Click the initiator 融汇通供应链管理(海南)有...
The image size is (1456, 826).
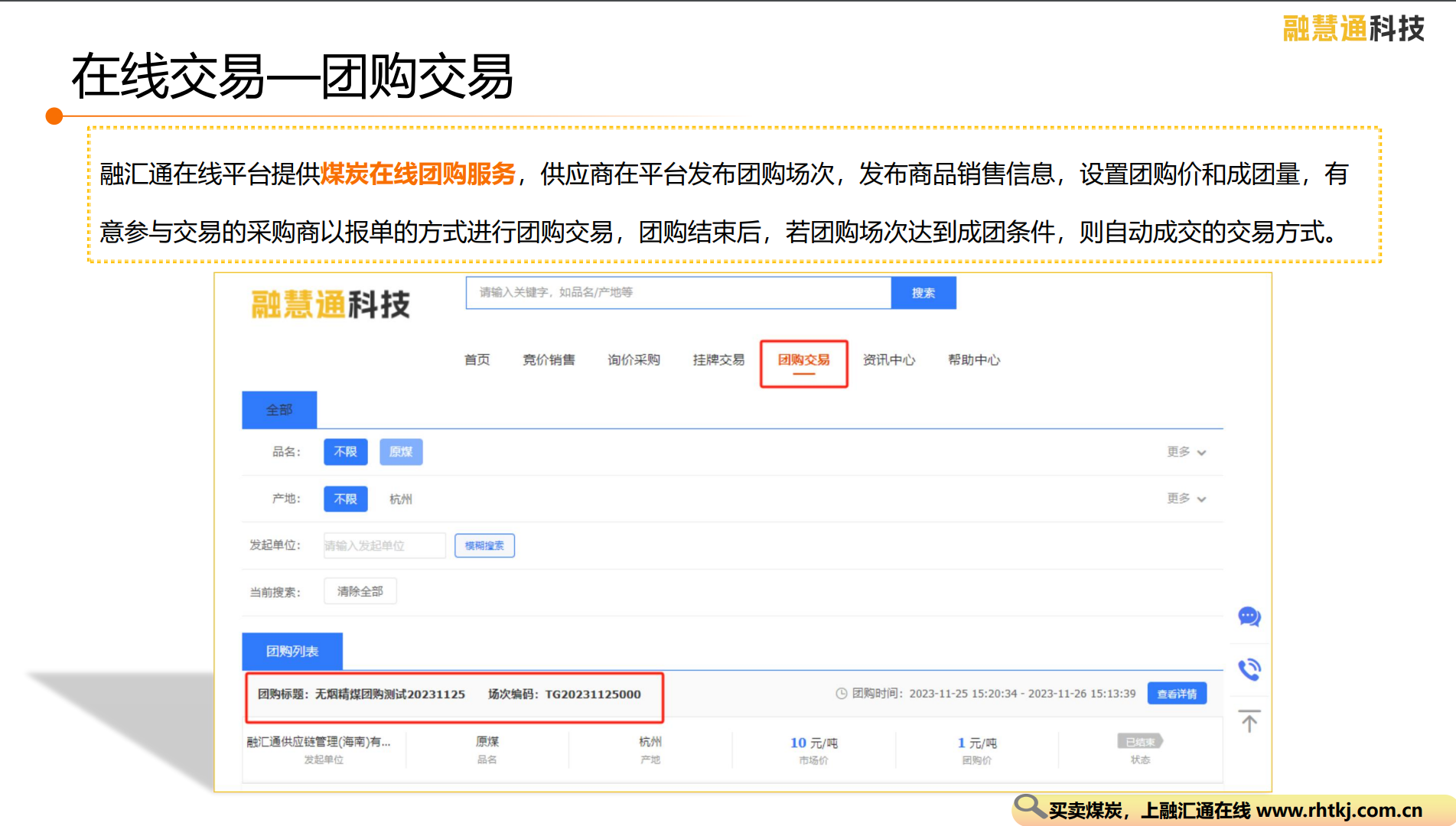tap(319, 742)
